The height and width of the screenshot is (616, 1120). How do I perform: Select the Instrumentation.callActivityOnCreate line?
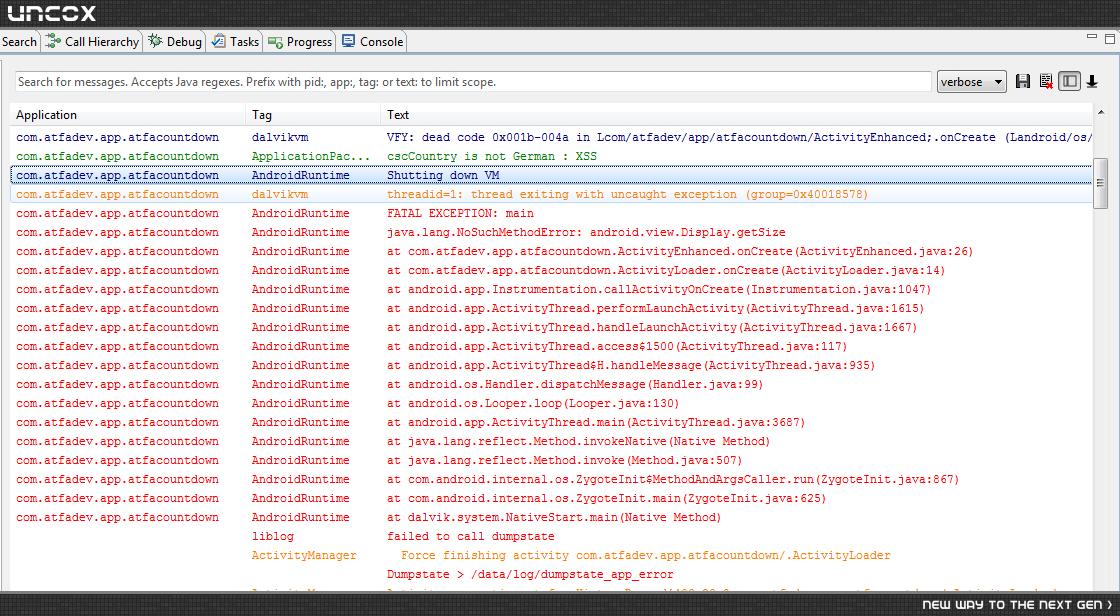pyautogui.click(x=551, y=289)
